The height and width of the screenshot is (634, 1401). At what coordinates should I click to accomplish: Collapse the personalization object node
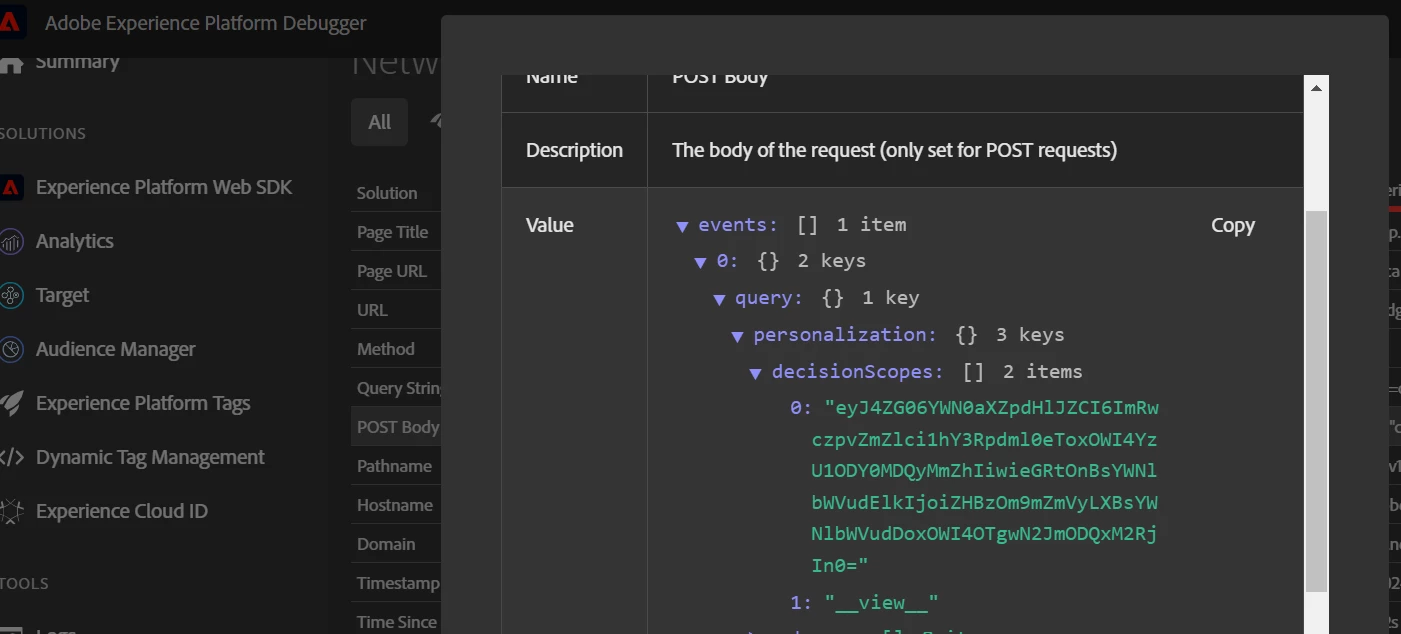pyautogui.click(x=737, y=336)
